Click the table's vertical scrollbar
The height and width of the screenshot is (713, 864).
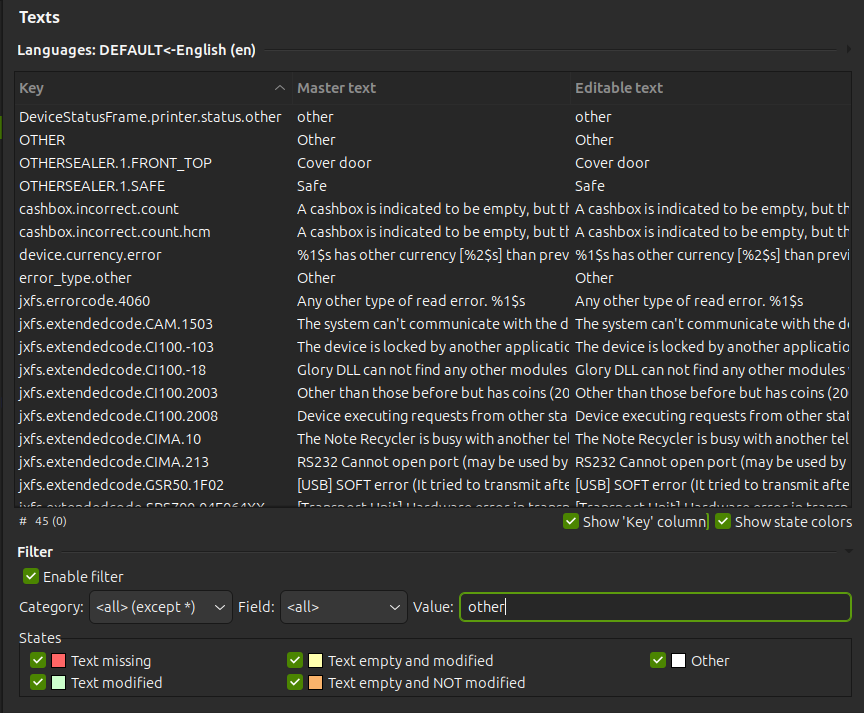[858, 300]
